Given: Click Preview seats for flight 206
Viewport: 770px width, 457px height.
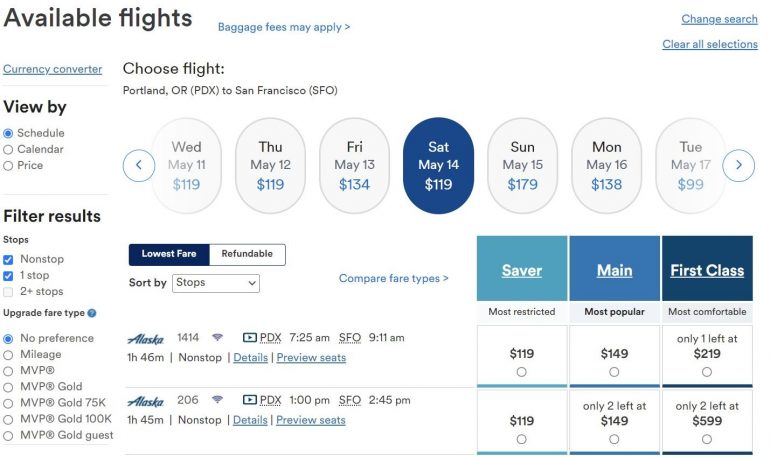Looking at the screenshot, I should point(311,420).
